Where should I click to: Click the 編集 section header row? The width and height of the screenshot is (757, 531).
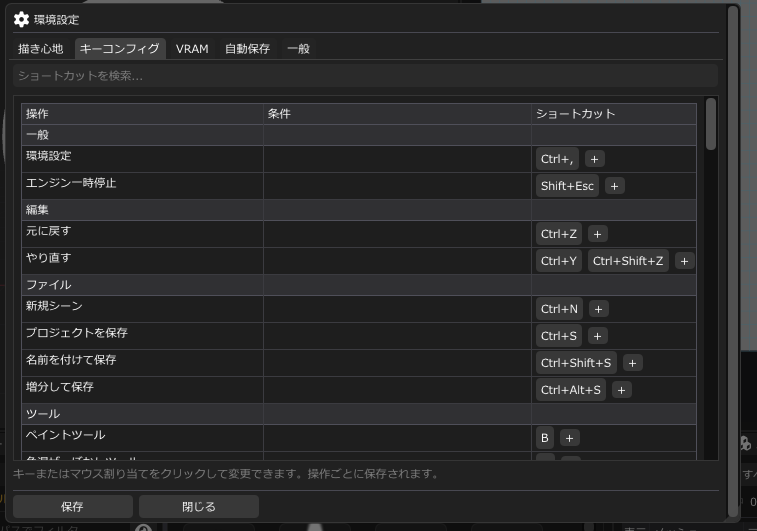point(359,210)
